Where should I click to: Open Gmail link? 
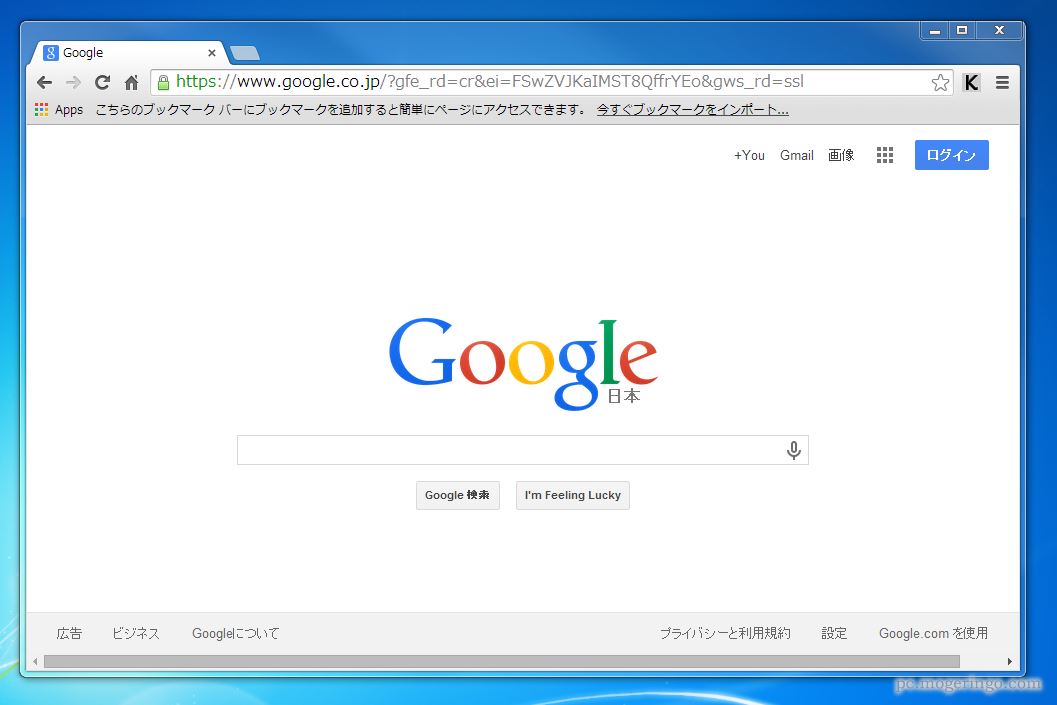click(797, 155)
